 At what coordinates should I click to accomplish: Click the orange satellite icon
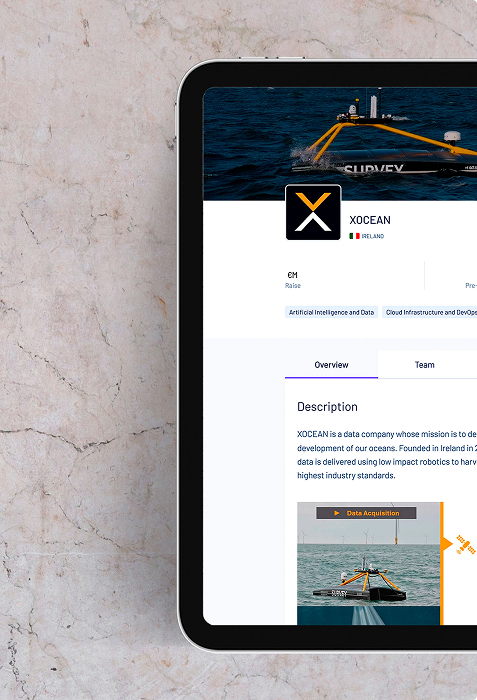click(x=465, y=544)
